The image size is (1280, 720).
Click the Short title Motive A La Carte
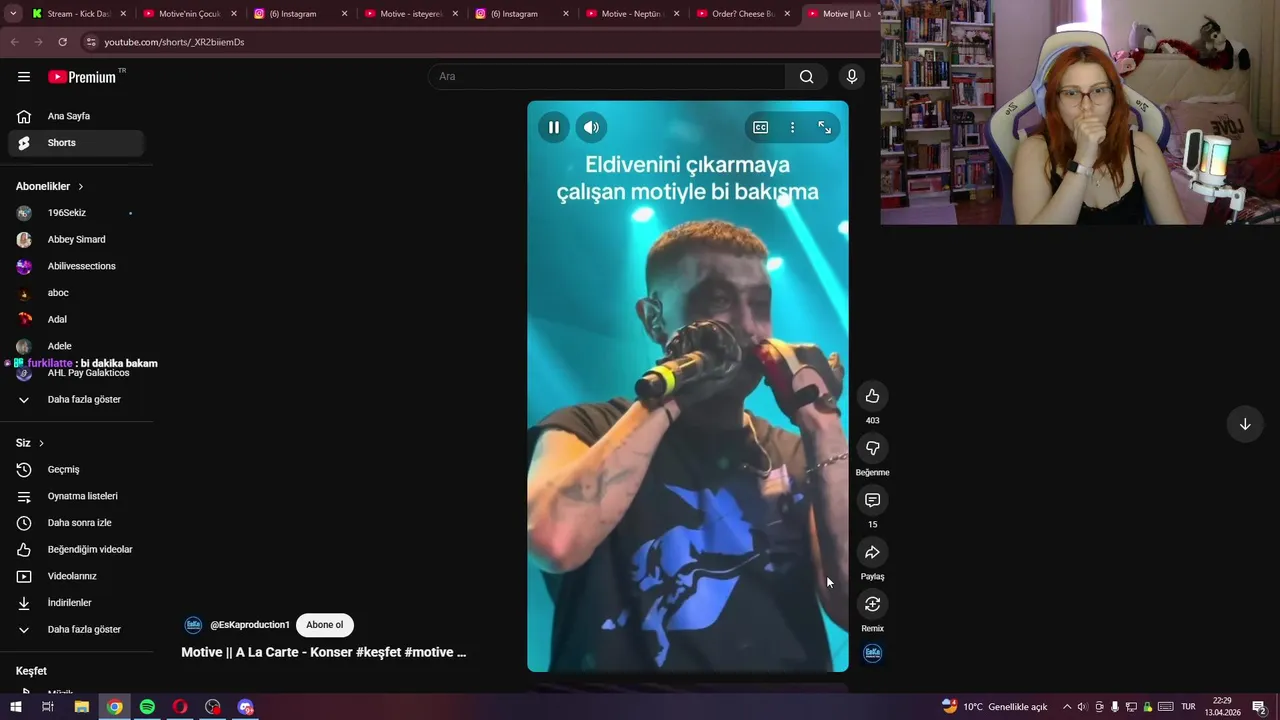tap(323, 652)
